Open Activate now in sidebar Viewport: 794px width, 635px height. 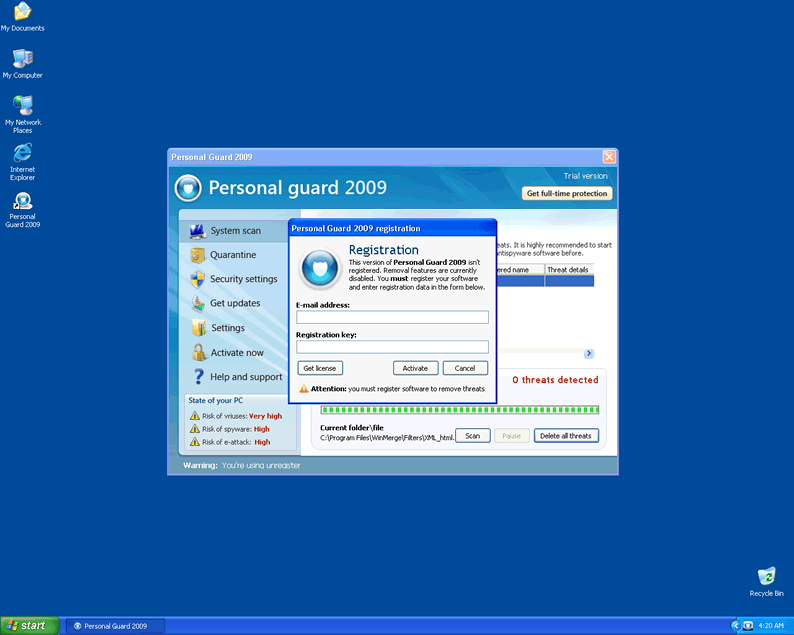pos(237,353)
